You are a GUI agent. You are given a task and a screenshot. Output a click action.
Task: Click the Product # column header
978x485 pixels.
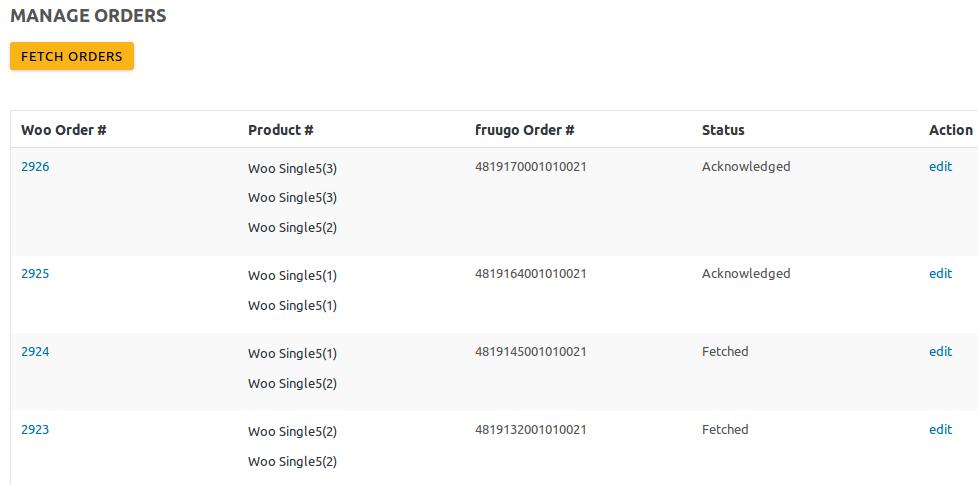(281, 130)
